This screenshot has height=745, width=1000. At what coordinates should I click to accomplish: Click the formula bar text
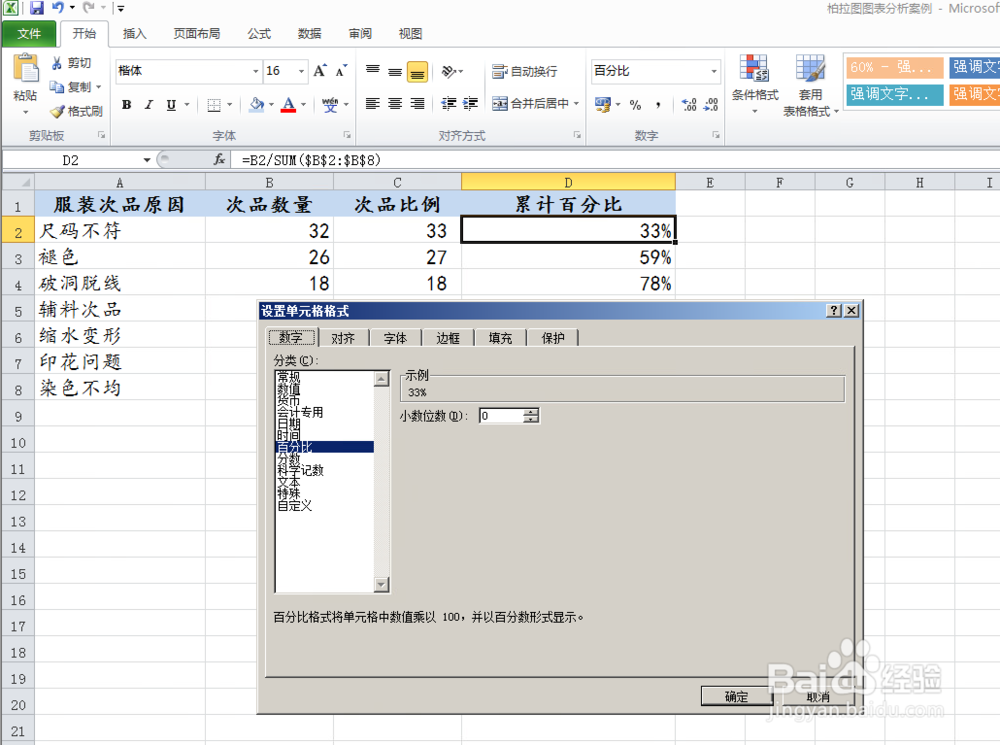311,160
